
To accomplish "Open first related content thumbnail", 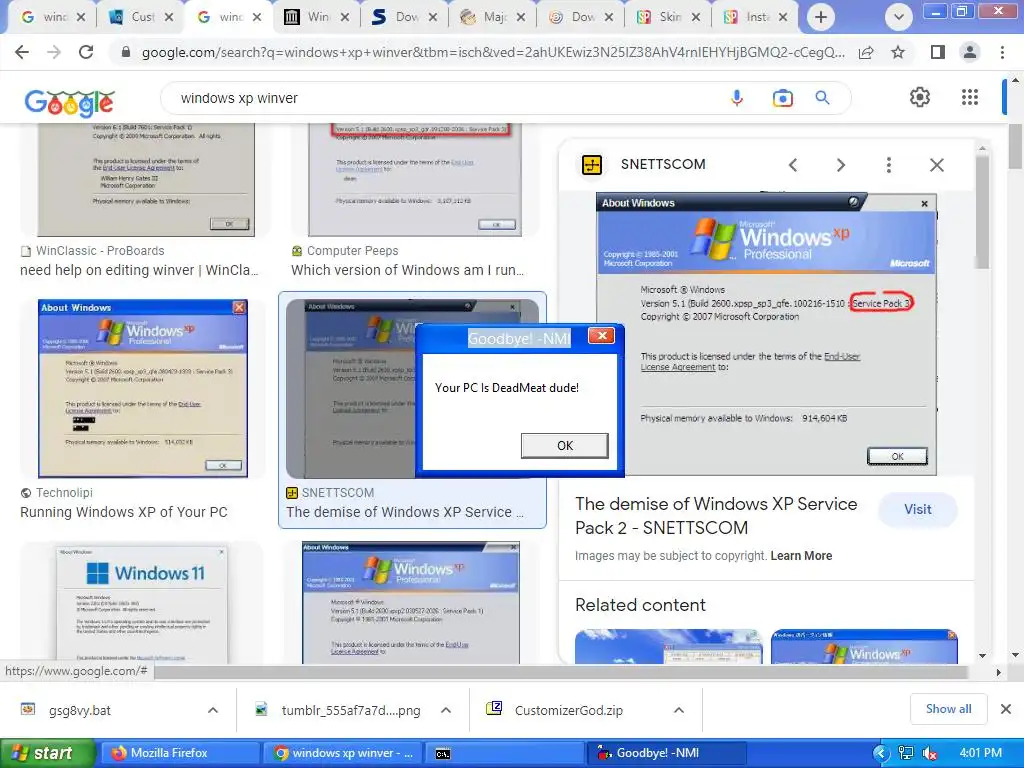I will coord(669,647).
